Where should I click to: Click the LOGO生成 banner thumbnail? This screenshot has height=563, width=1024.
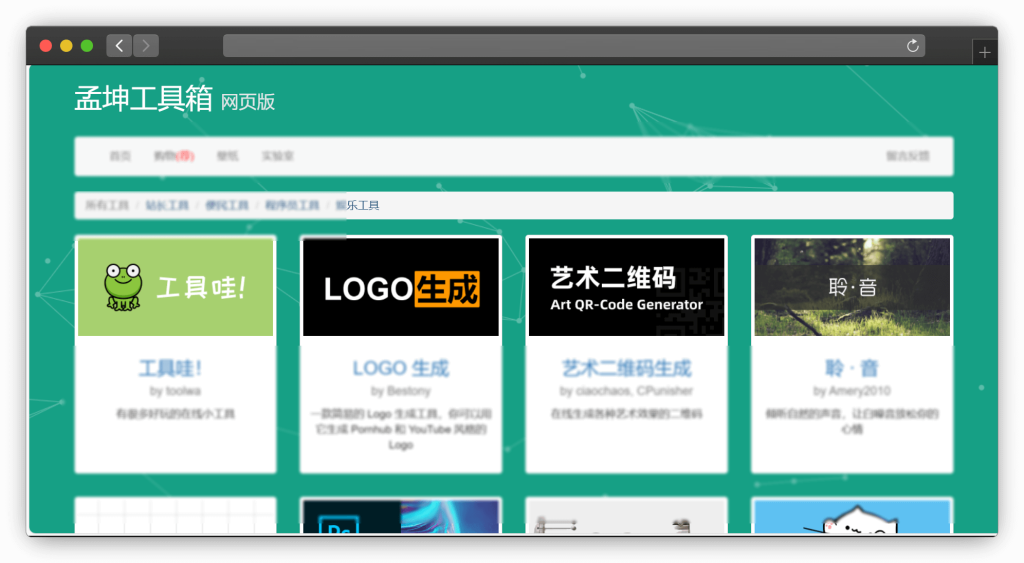coord(401,287)
